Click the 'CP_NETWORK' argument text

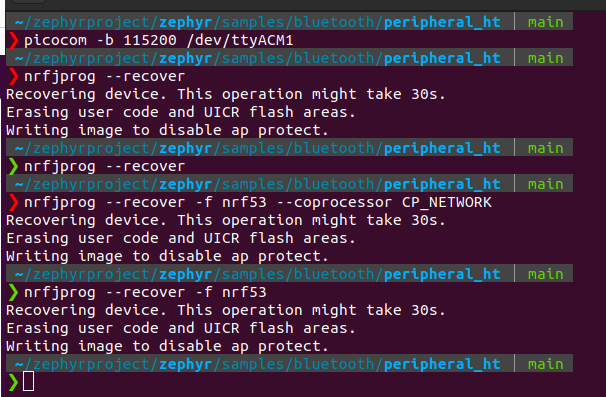[447, 203]
